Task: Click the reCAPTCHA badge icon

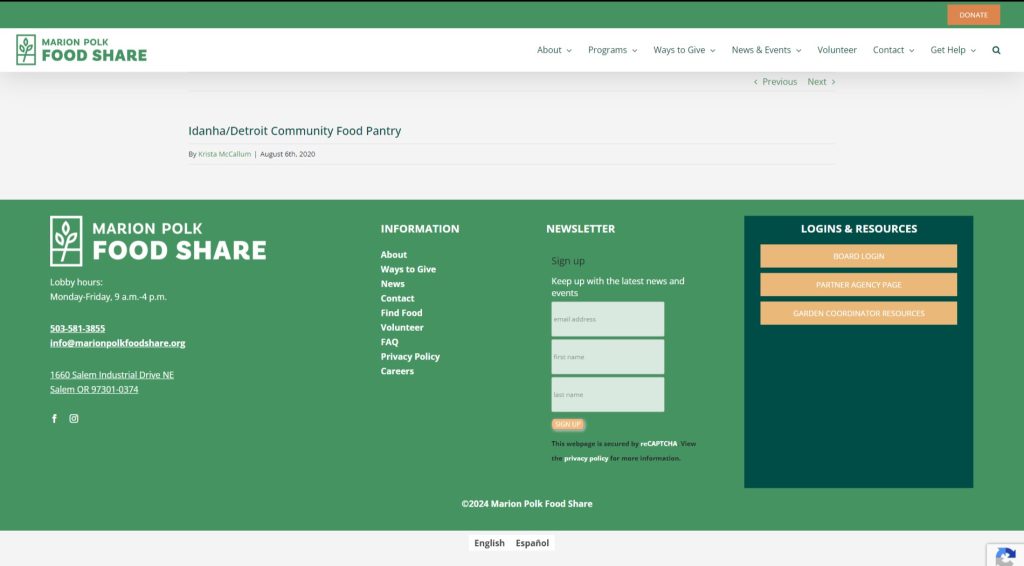Action: (x=1005, y=556)
